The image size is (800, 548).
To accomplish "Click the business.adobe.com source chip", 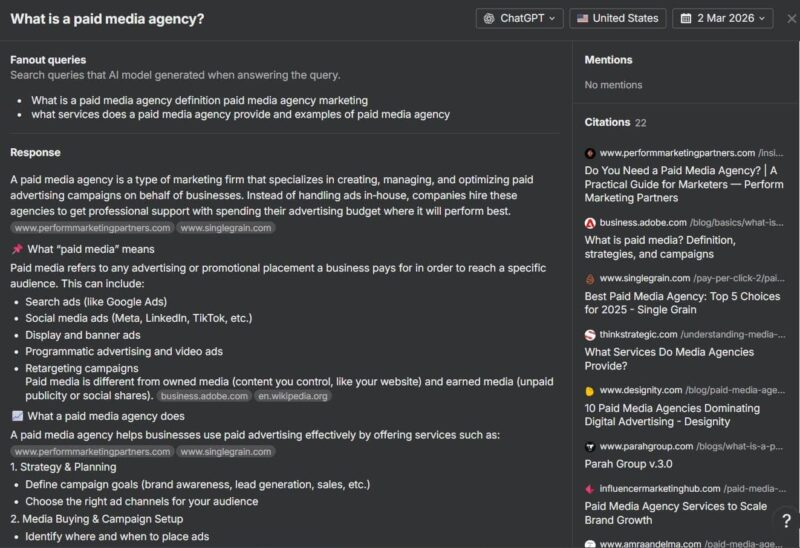I will pos(204,396).
